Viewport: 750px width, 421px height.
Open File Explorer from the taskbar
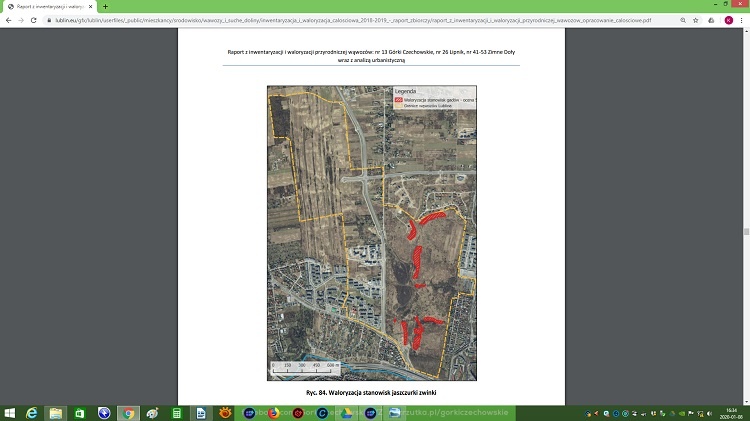(56, 413)
